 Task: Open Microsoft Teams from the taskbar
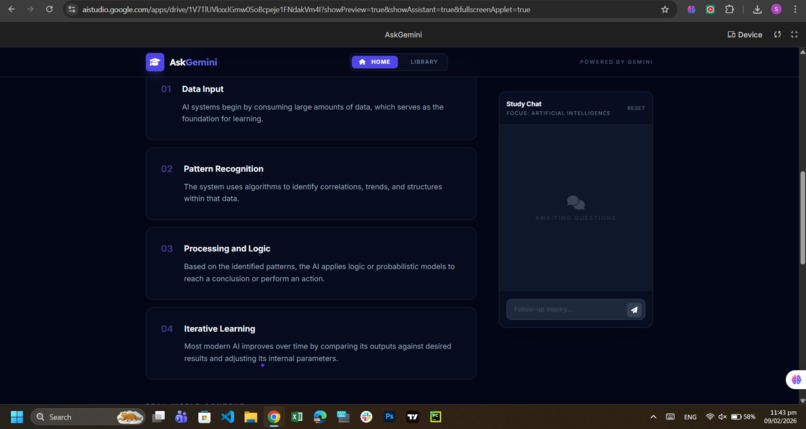tap(181, 417)
